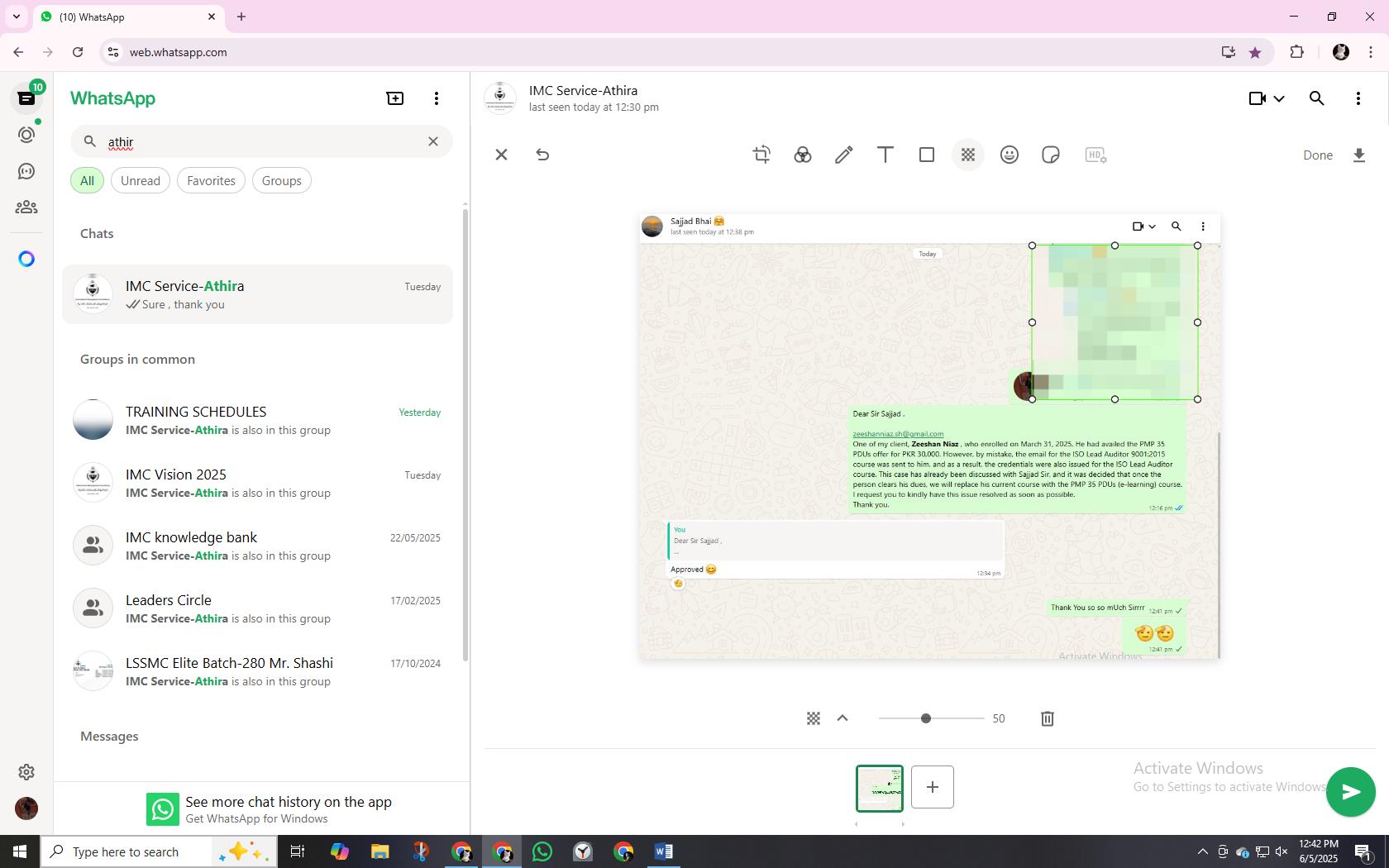Show hidden system tray icons
This screenshot has height=868, width=1389.
pyautogui.click(x=1202, y=851)
